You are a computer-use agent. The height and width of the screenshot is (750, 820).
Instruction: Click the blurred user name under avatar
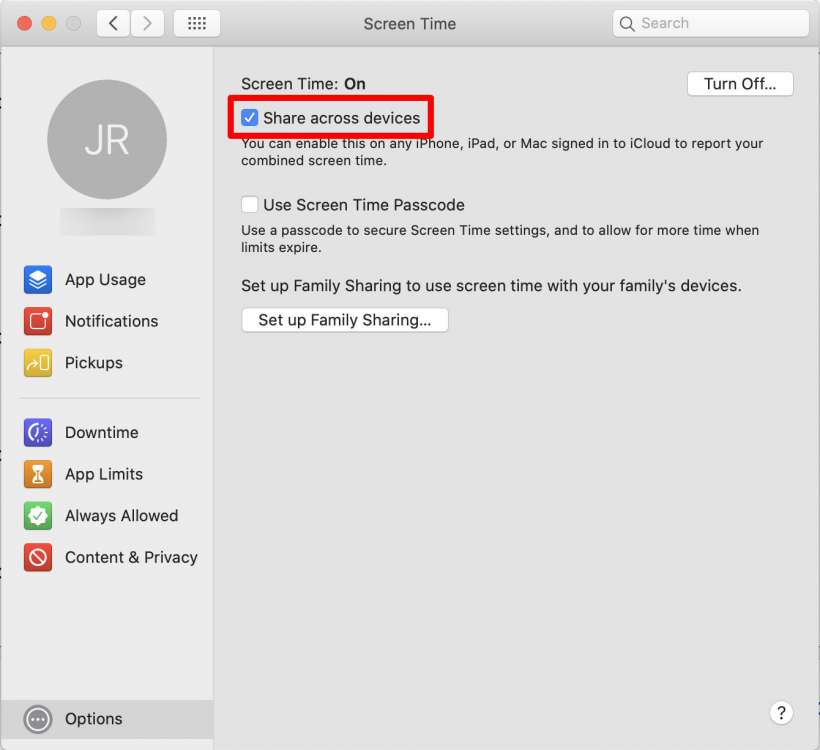[x=107, y=222]
